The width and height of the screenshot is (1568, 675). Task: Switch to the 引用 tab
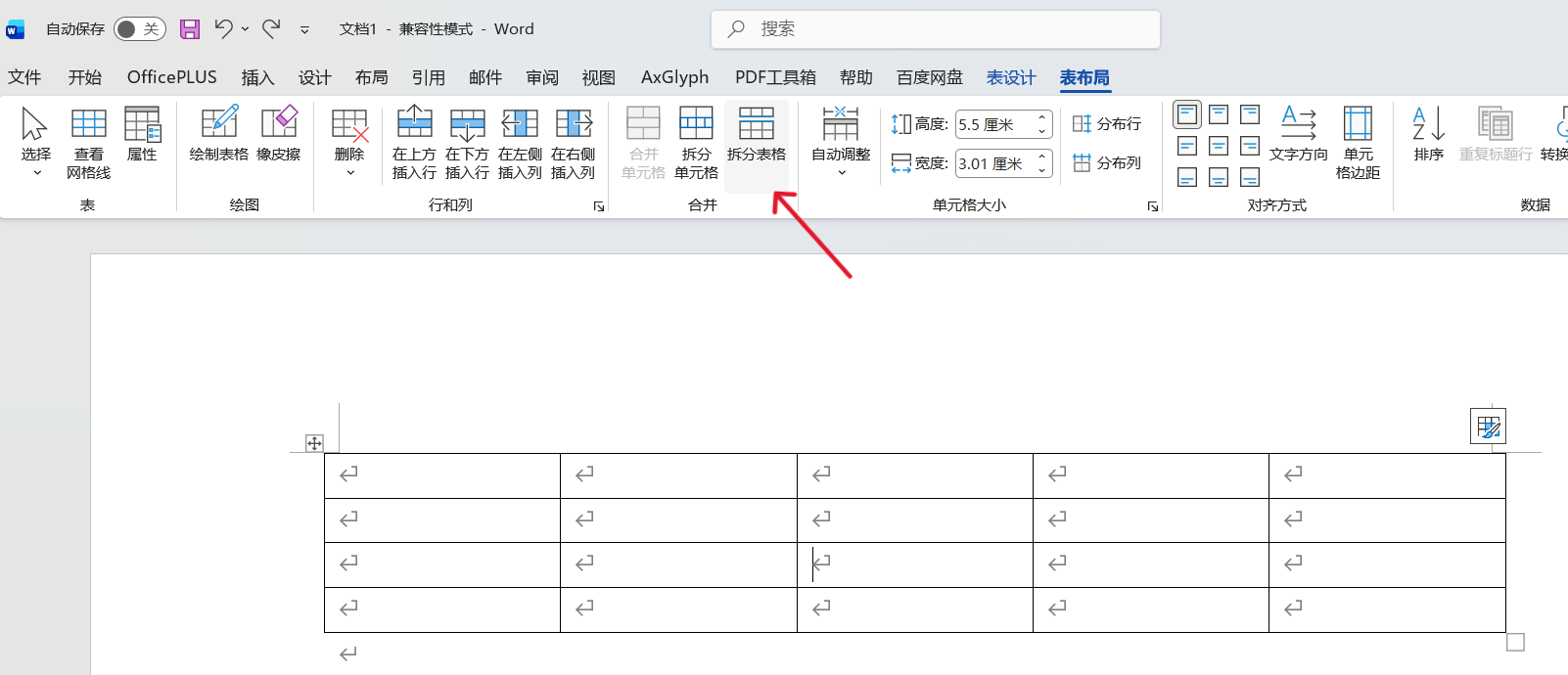429,77
